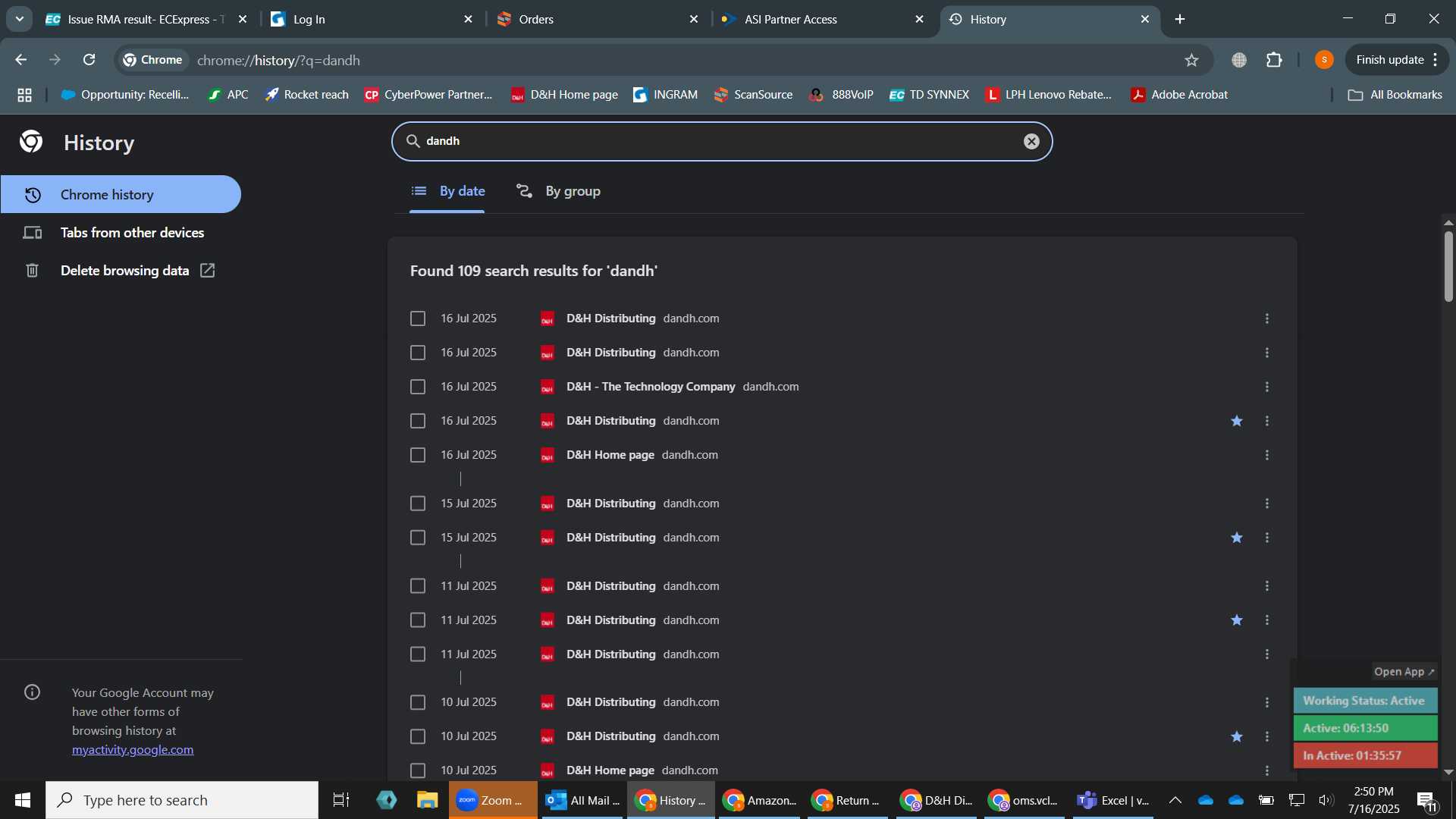Open Teams Excel window on the taskbar
Screen dimensions: 1456x819
coord(1113,800)
